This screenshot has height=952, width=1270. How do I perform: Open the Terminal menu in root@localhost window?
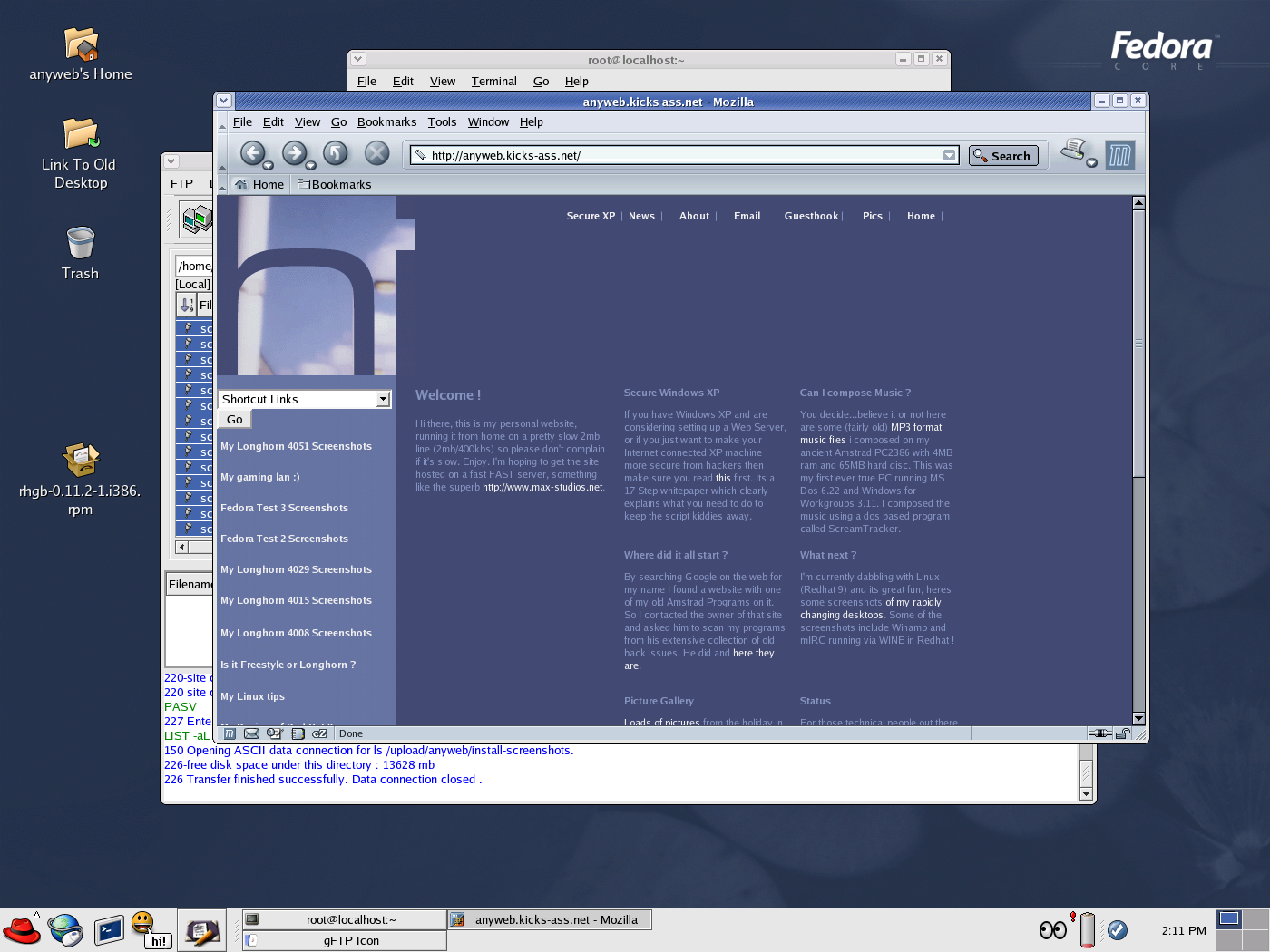pos(493,81)
